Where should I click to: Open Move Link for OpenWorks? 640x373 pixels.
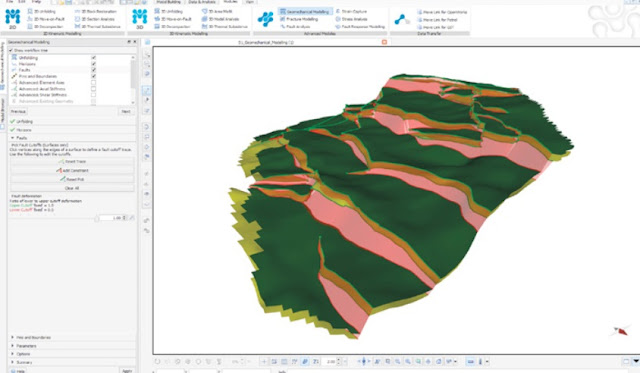(x=442, y=12)
